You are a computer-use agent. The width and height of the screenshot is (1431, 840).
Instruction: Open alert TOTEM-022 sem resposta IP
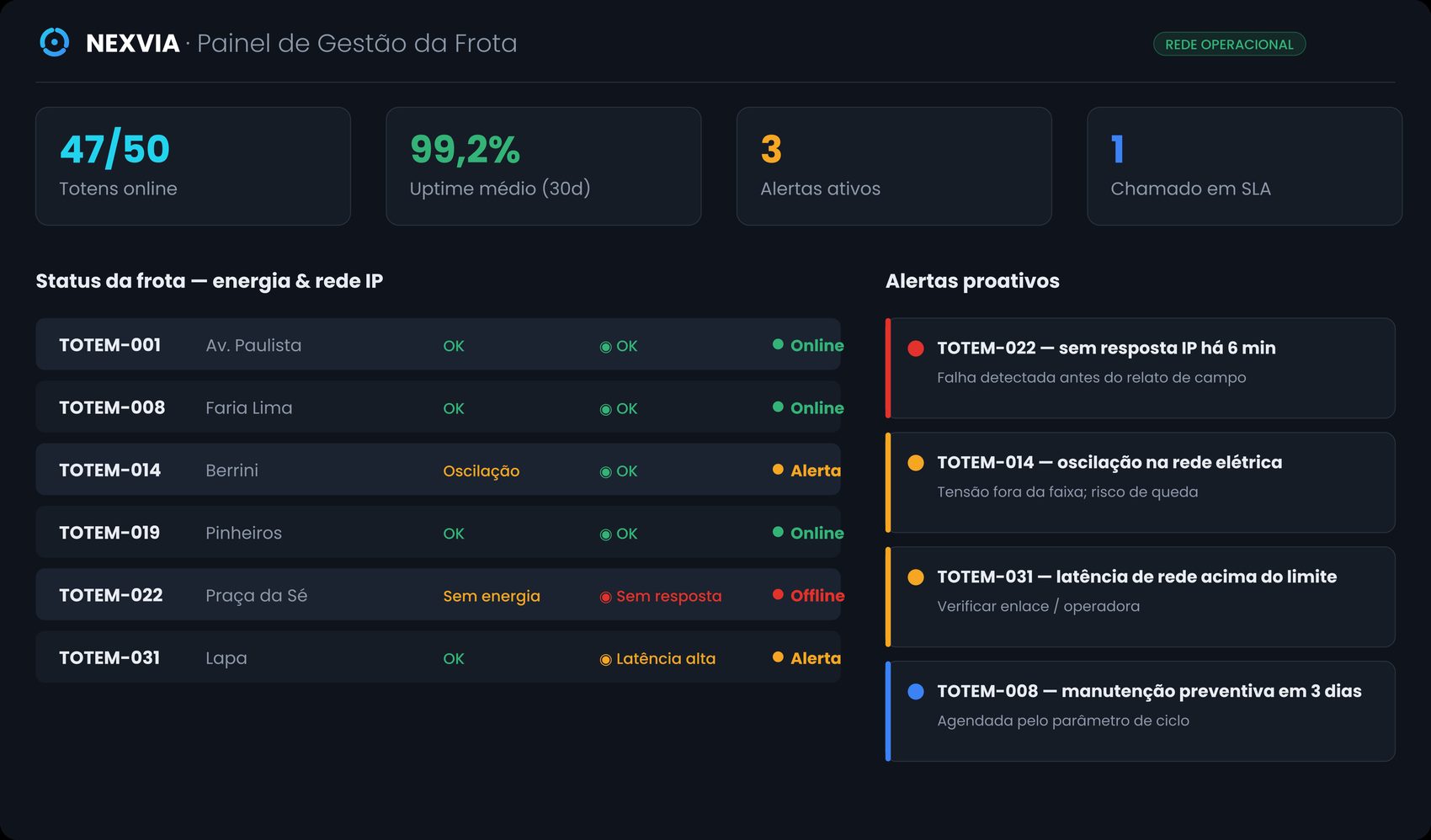[x=1141, y=368]
